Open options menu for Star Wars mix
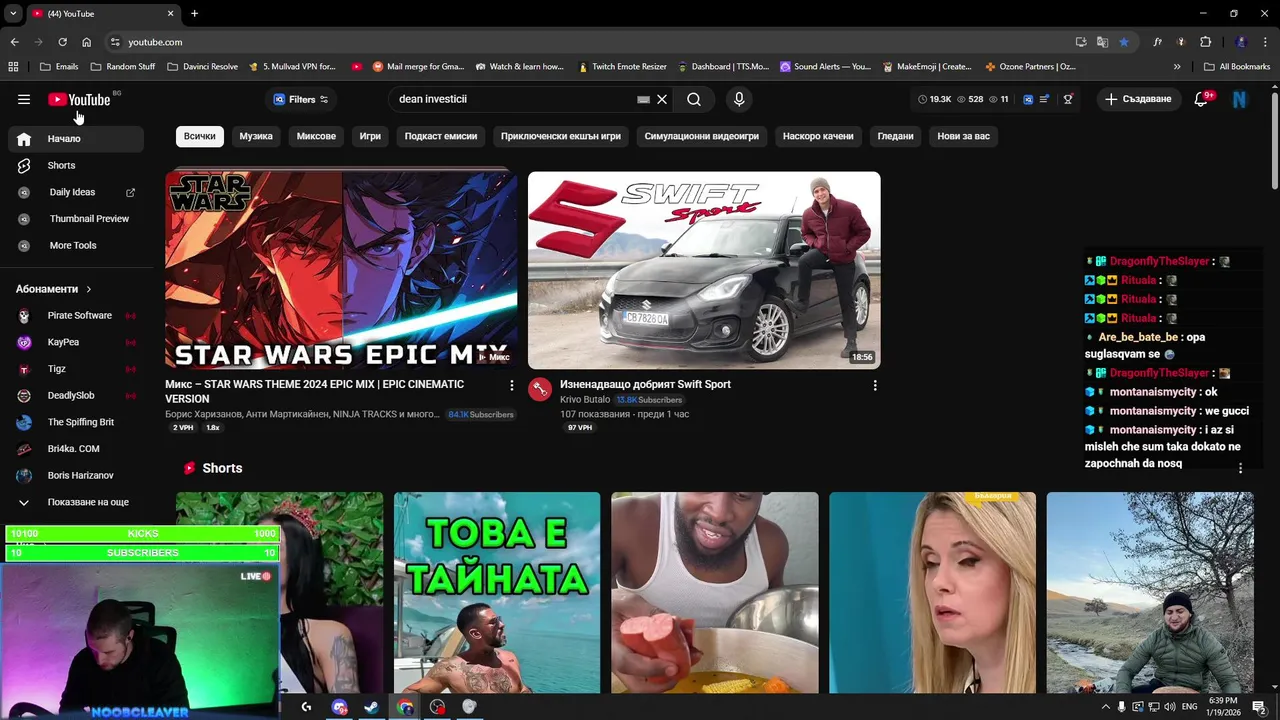Viewport: 1280px width, 720px height. coord(512,385)
